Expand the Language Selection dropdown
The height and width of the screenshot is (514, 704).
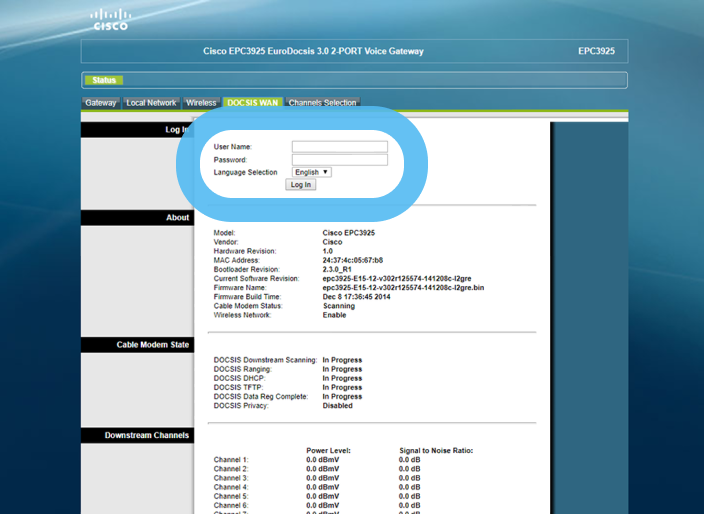coord(312,172)
